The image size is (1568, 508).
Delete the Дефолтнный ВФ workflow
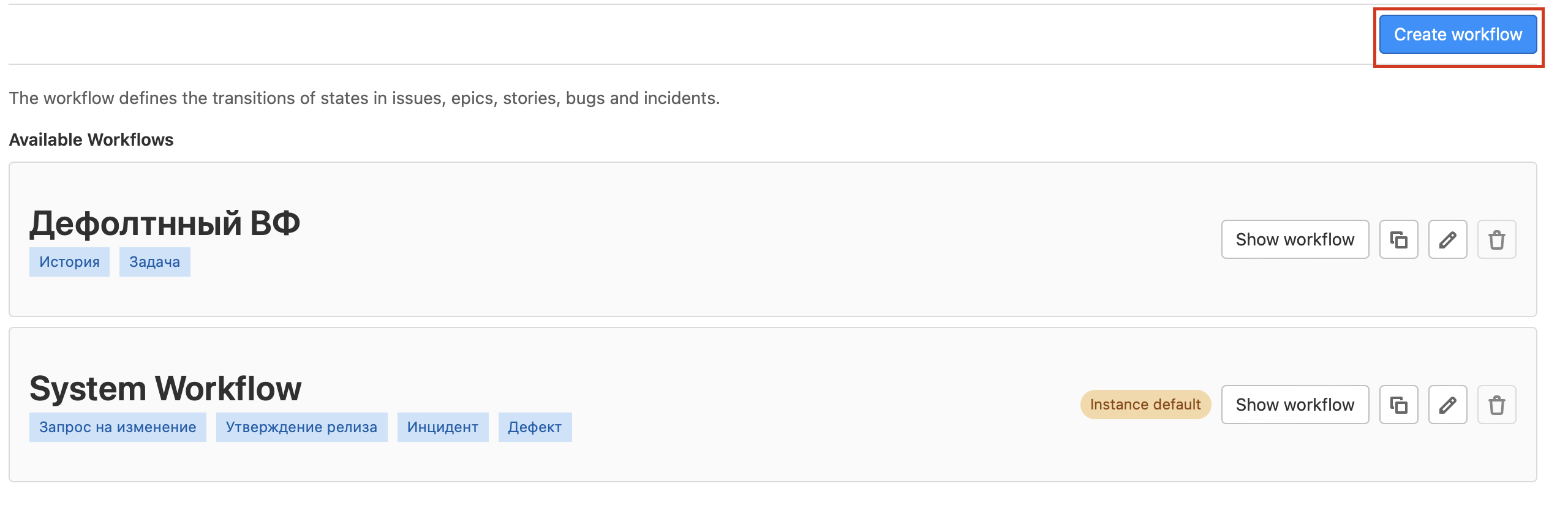[x=1496, y=239]
